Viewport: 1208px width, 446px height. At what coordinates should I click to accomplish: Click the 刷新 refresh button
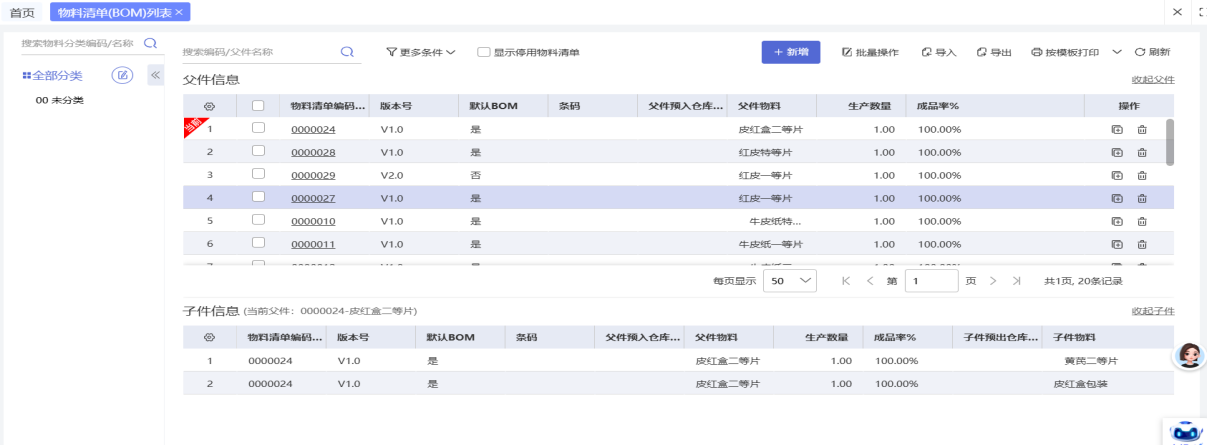point(1152,52)
